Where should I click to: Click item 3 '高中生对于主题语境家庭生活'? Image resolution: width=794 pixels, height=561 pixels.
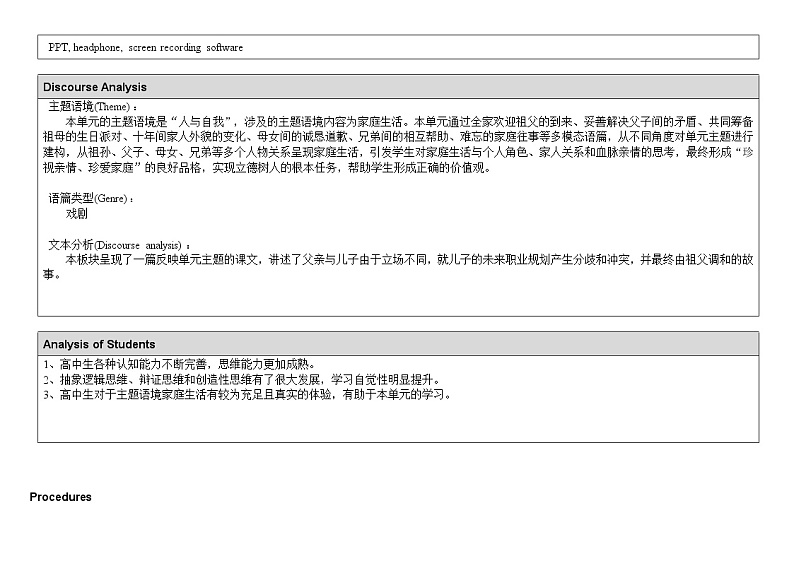click(x=248, y=394)
